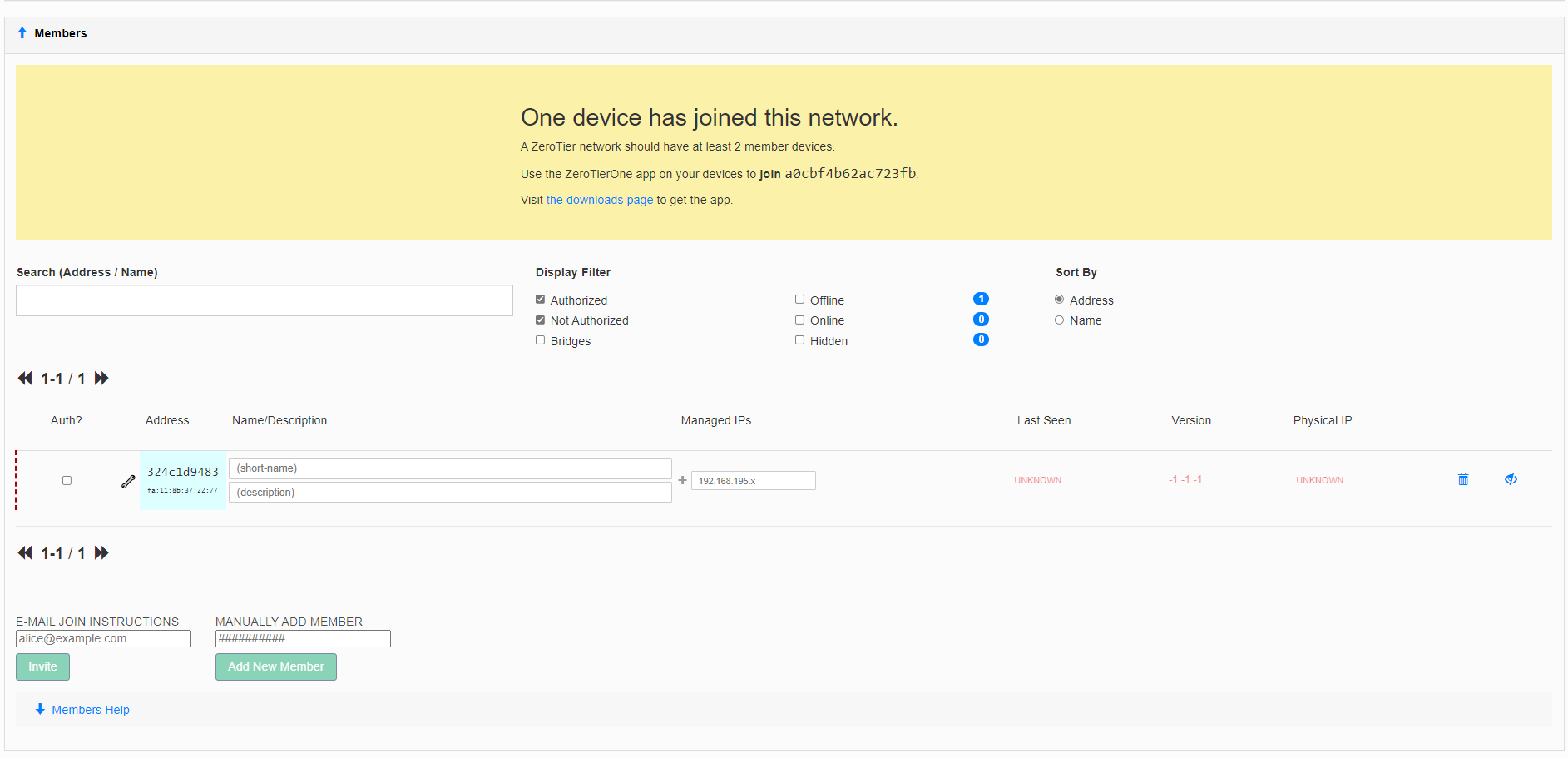Uncheck the Authorized display filter
The width and height of the screenshot is (1568, 758).
coord(541,300)
